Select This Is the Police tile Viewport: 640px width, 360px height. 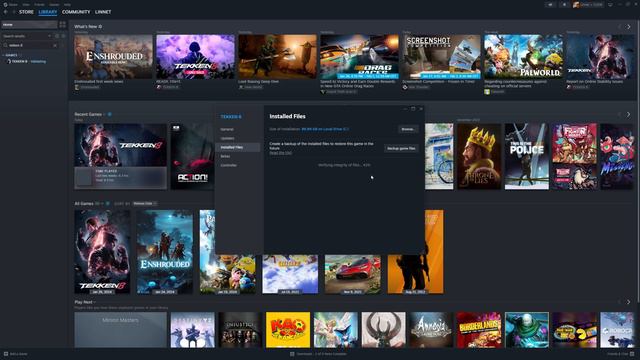click(527, 156)
